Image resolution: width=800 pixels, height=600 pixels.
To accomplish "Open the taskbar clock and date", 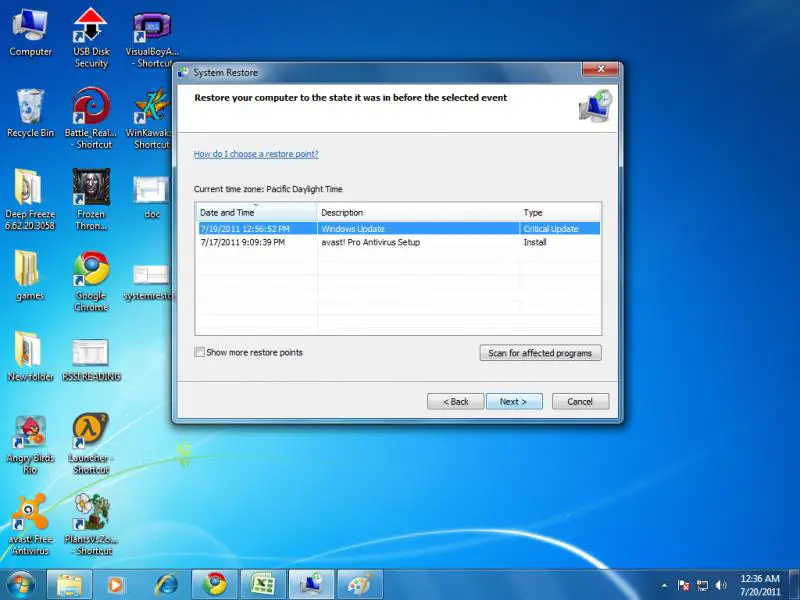I will [x=760, y=585].
